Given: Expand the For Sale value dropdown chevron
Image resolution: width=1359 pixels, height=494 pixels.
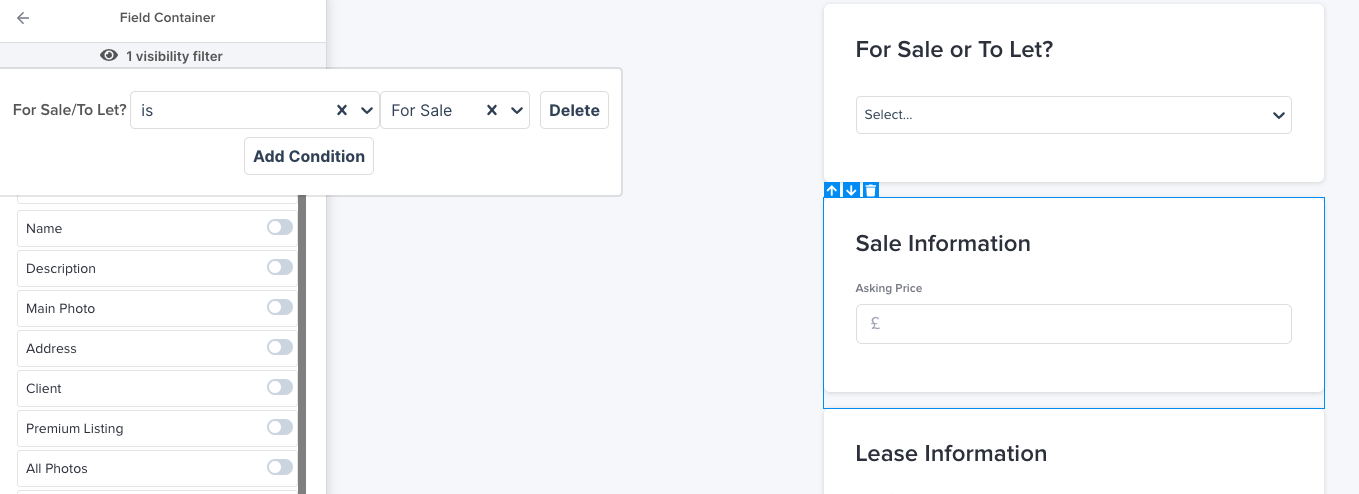Looking at the screenshot, I should 517,110.
